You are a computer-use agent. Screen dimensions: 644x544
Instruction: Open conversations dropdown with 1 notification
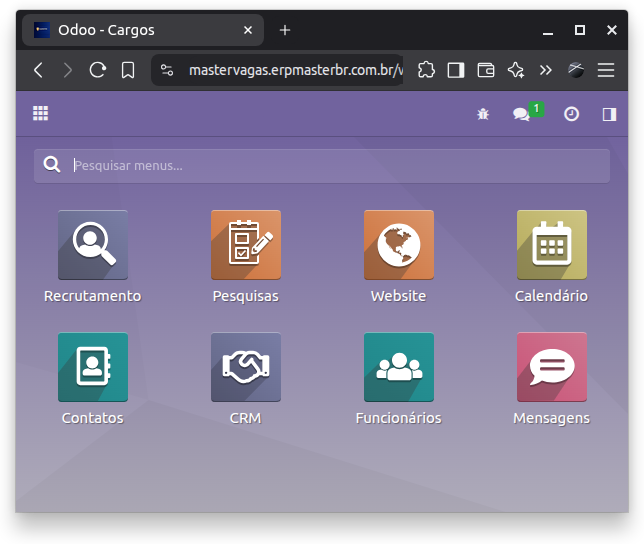pos(523,114)
